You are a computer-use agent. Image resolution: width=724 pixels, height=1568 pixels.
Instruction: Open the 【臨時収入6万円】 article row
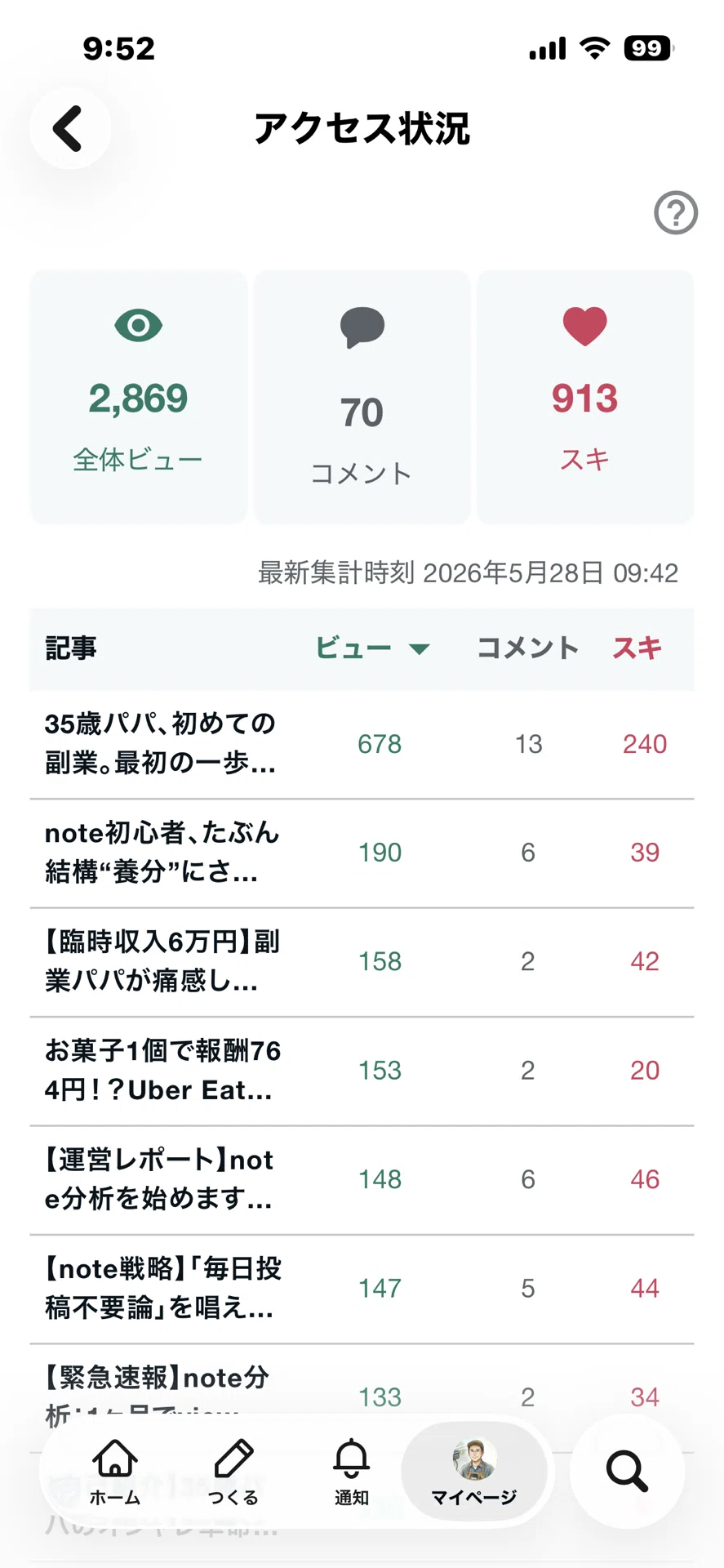click(362, 962)
